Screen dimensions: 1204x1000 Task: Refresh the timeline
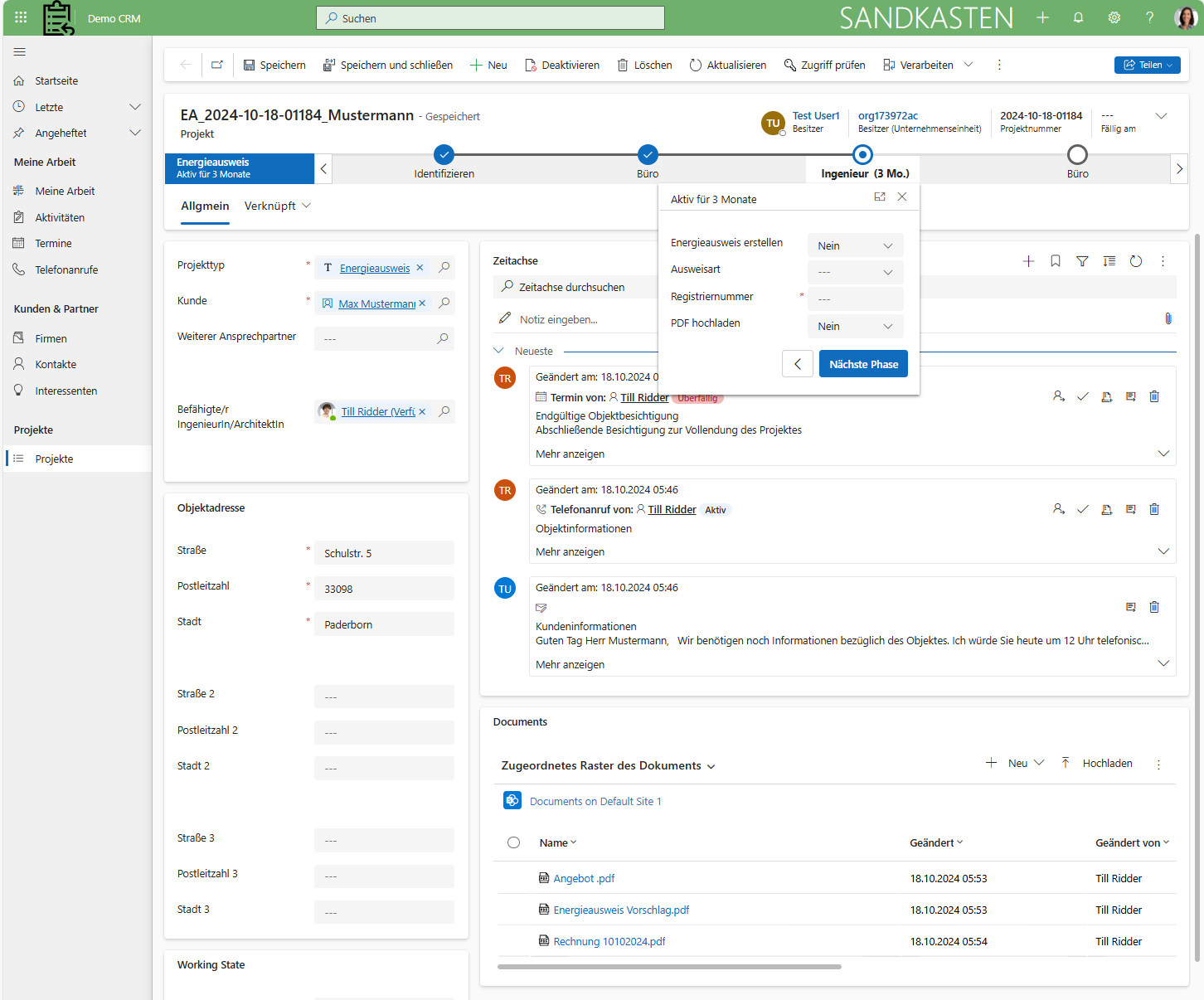(x=1136, y=261)
